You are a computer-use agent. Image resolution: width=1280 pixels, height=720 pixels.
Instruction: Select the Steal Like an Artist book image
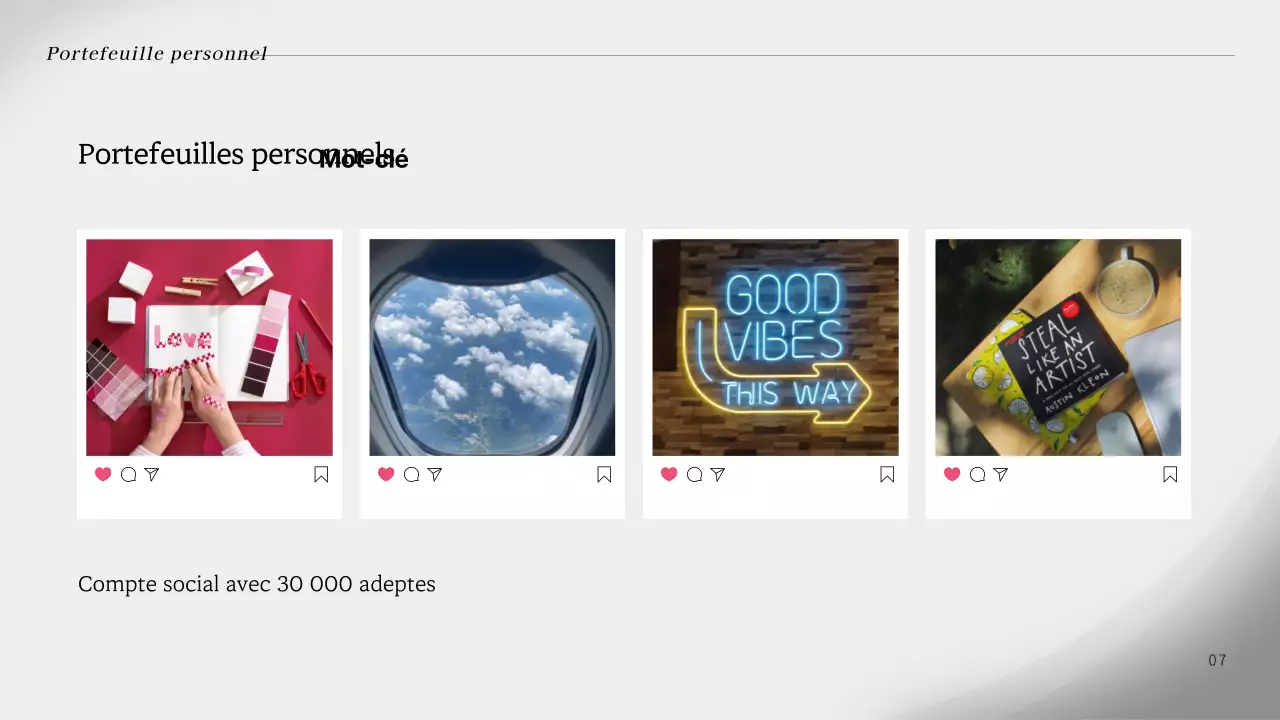pyautogui.click(x=1058, y=347)
